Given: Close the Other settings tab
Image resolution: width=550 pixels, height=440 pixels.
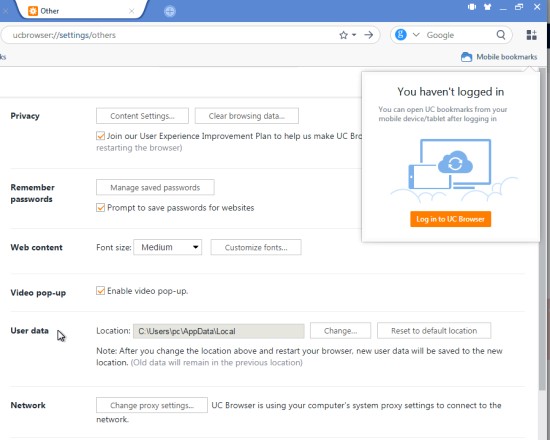Looking at the screenshot, I should [x=132, y=11].
